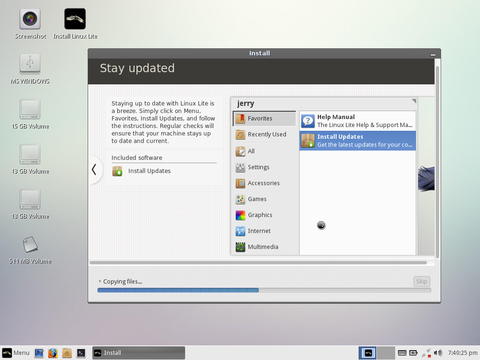Launch Firefox from the taskbar
The image size is (480, 360).
click(x=53, y=353)
